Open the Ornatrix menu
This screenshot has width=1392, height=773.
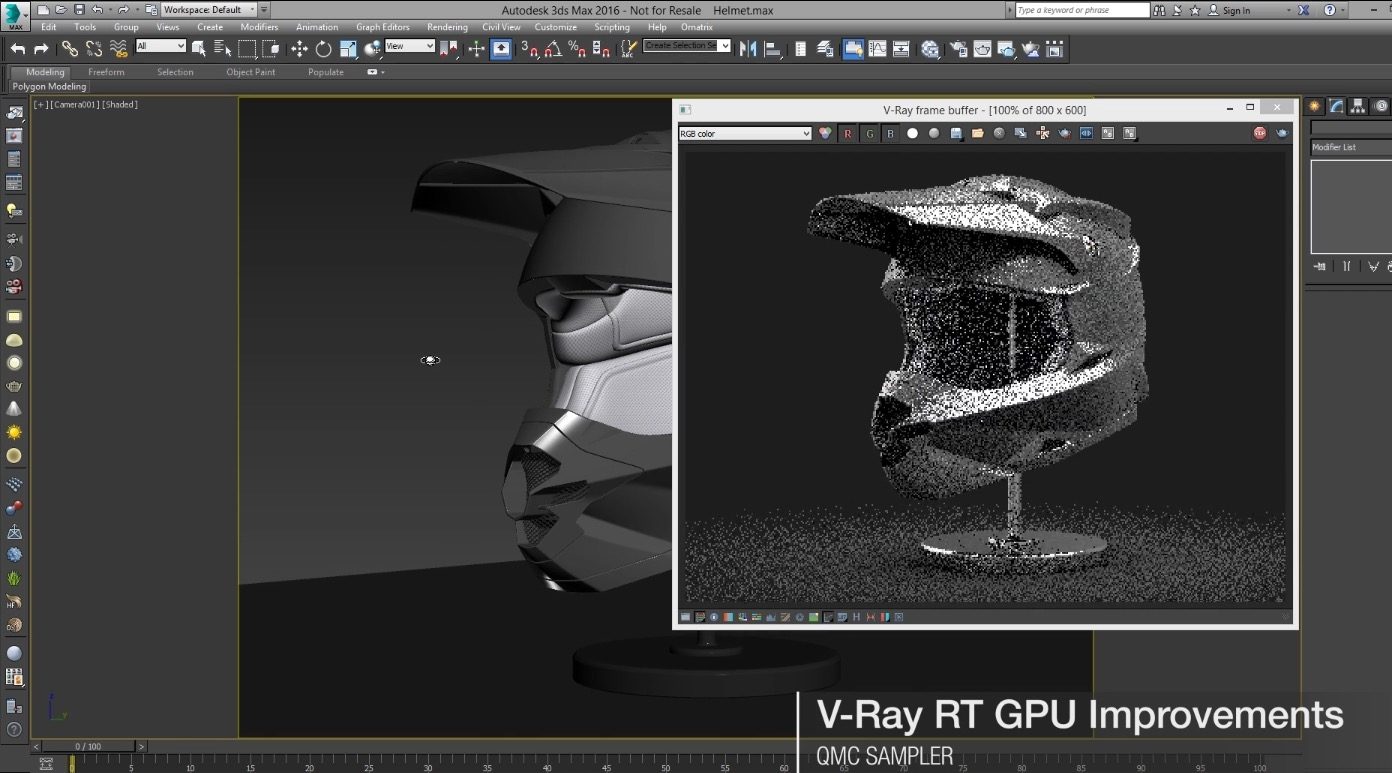click(x=696, y=27)
